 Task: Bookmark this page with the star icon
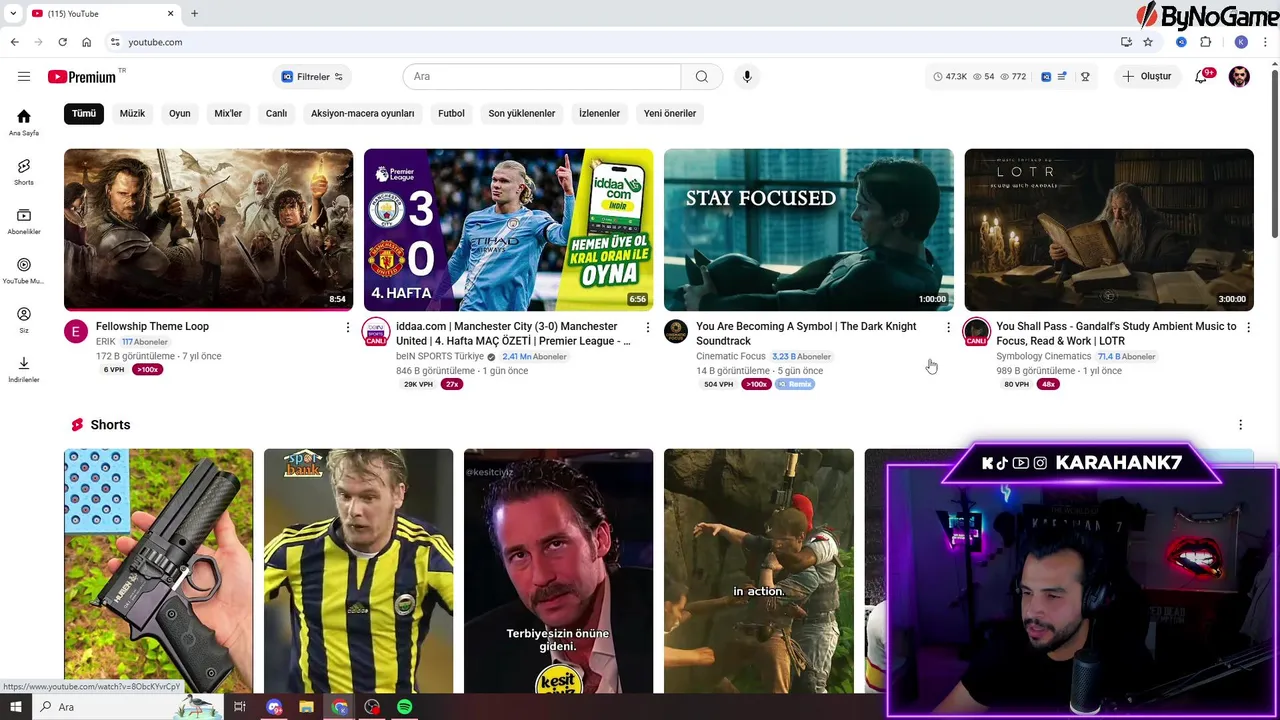tap(1148, 42)
